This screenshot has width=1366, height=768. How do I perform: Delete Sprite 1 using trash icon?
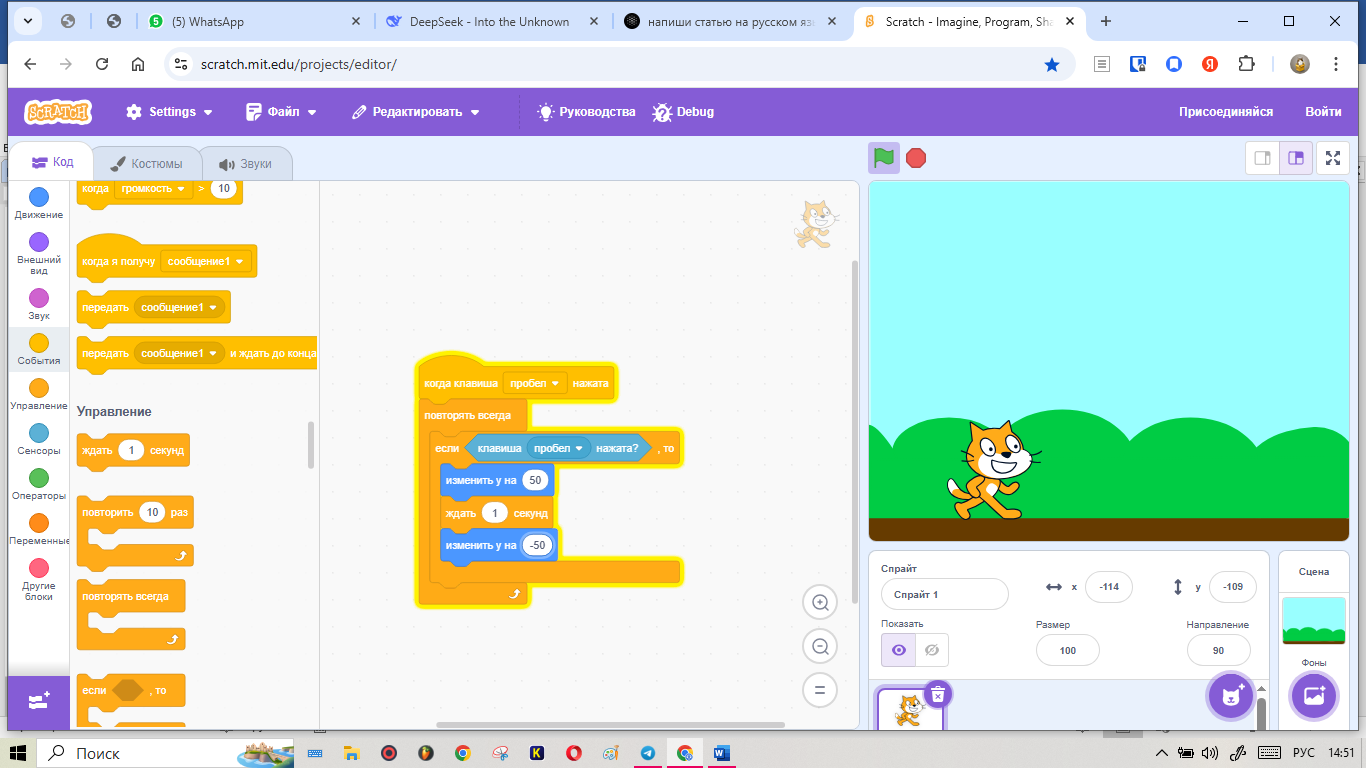pyautogui.click(x=937, y=693)
